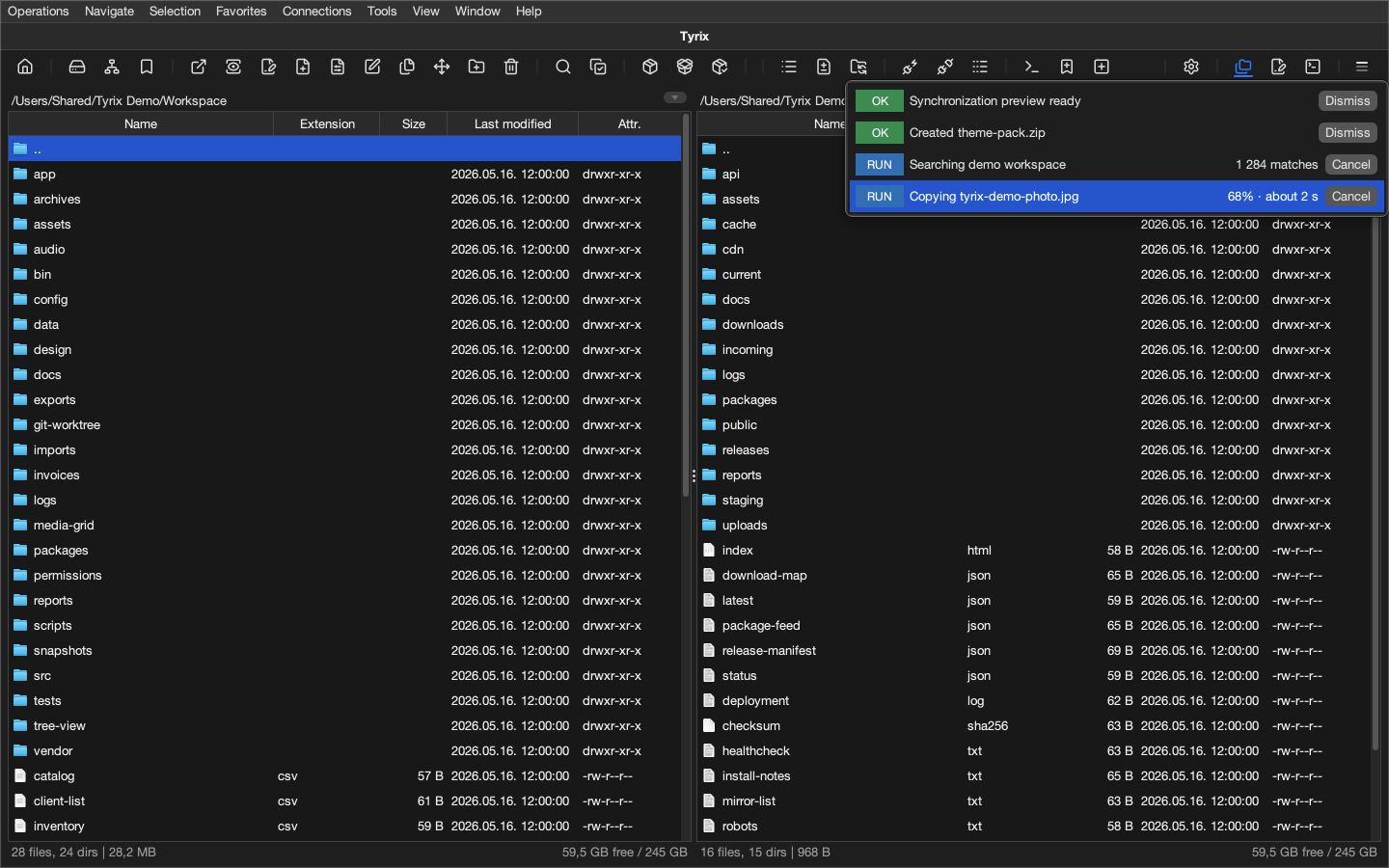The image size is (1389, 868).
Task: Select the robots txt file
Action: 1033,827
